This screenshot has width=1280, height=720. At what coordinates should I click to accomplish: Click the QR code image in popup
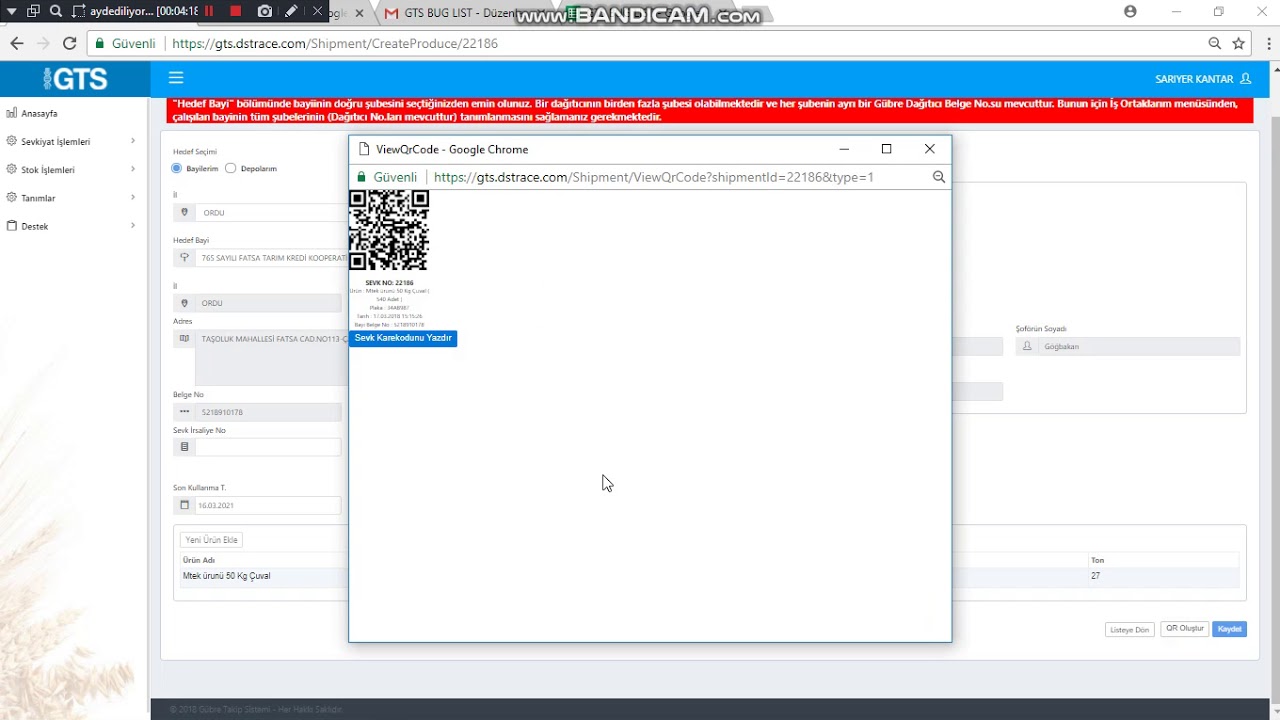pos(389,230)
